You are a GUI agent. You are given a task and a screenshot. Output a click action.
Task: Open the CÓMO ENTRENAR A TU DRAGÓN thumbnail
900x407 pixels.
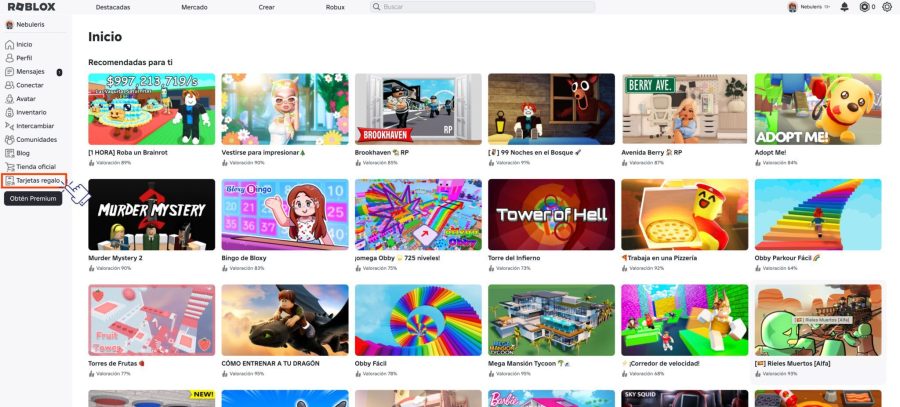point(285,320)
